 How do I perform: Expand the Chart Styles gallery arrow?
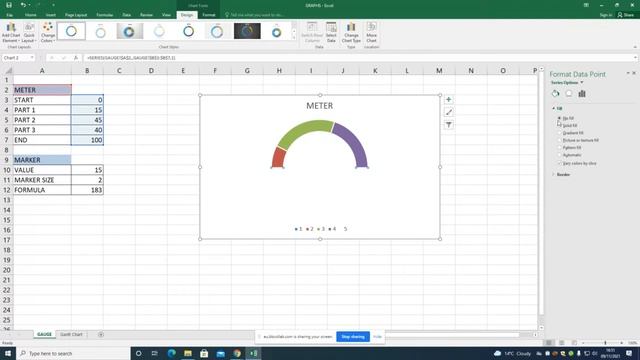(294, 38)
